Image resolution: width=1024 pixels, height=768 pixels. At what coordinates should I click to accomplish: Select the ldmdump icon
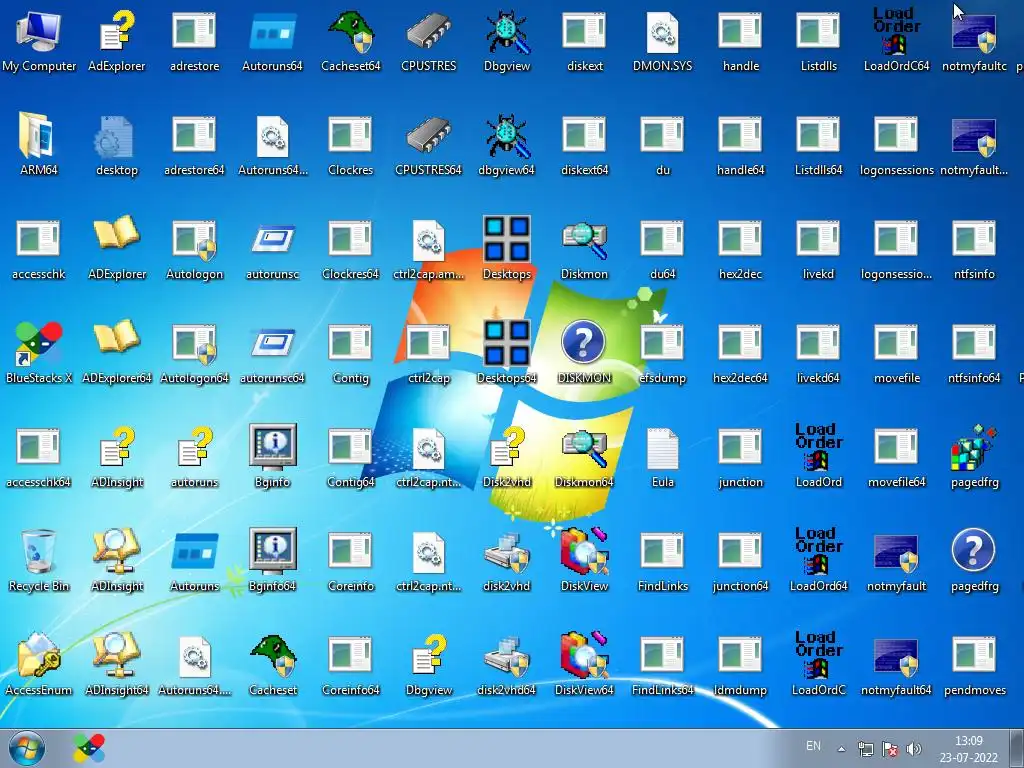[x=741, y=664]
